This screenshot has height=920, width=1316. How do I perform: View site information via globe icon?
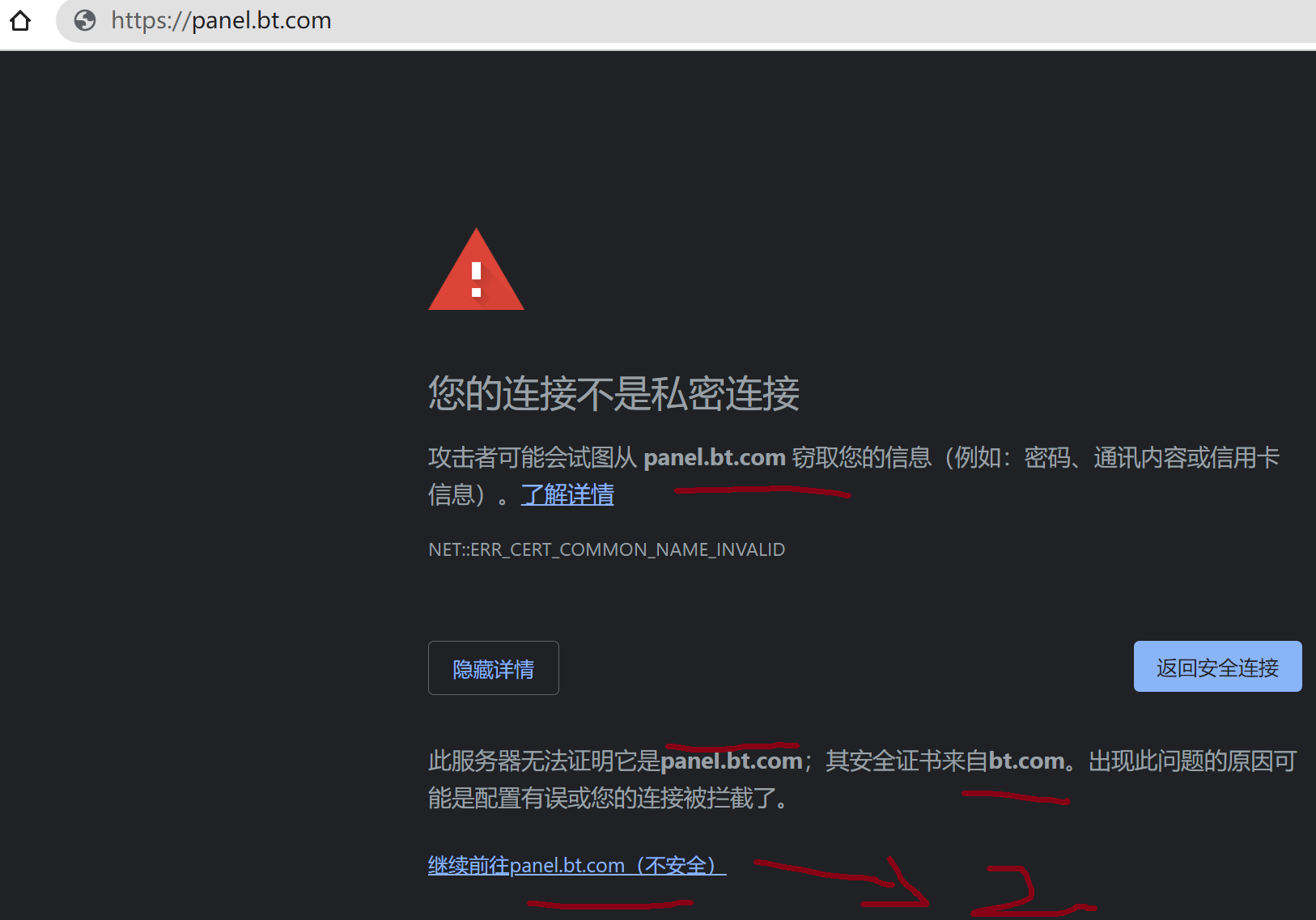tap(85, 20)
